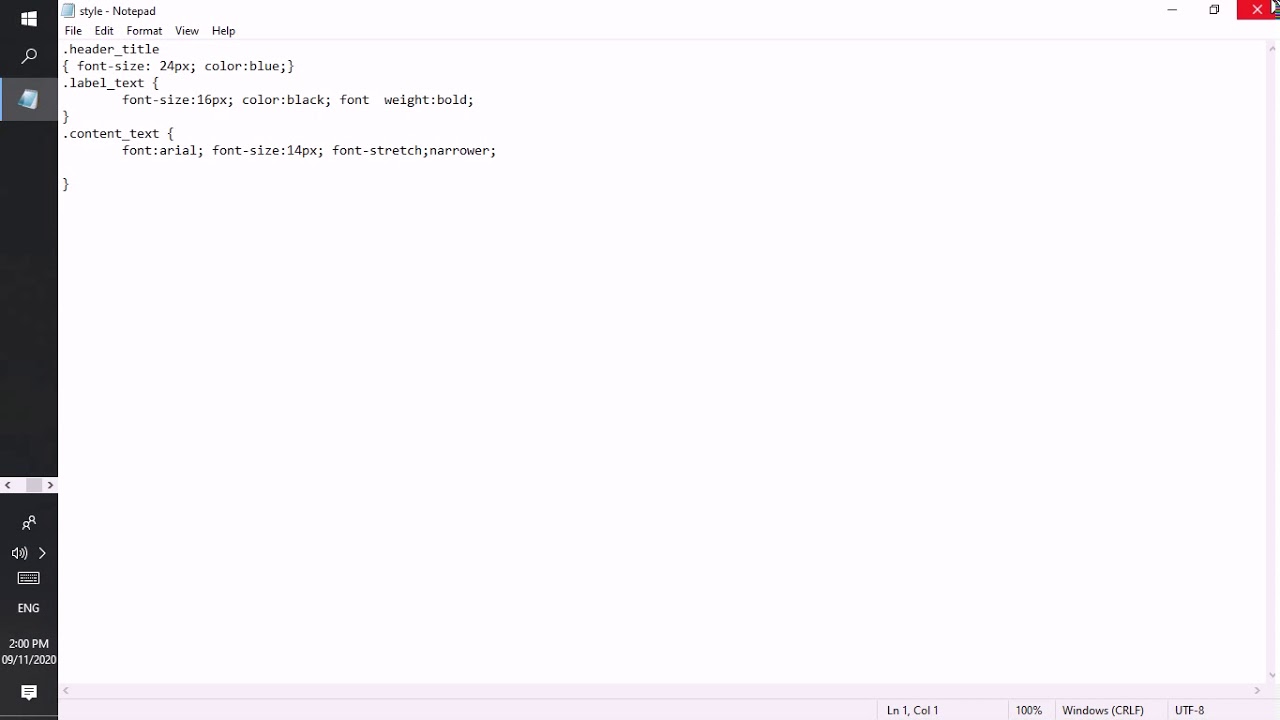Viewport: 1280px width, 720px height.
Task: Click the 'font:arial' declaration
Action: pos(162,150)
